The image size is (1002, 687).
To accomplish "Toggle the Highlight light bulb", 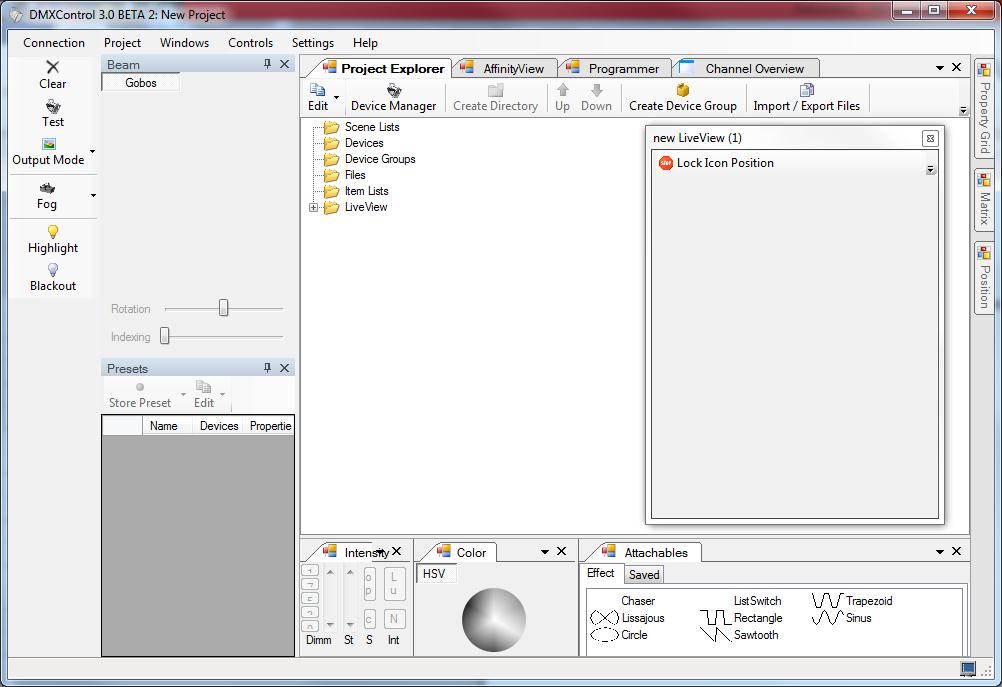I will click(53, 232).
